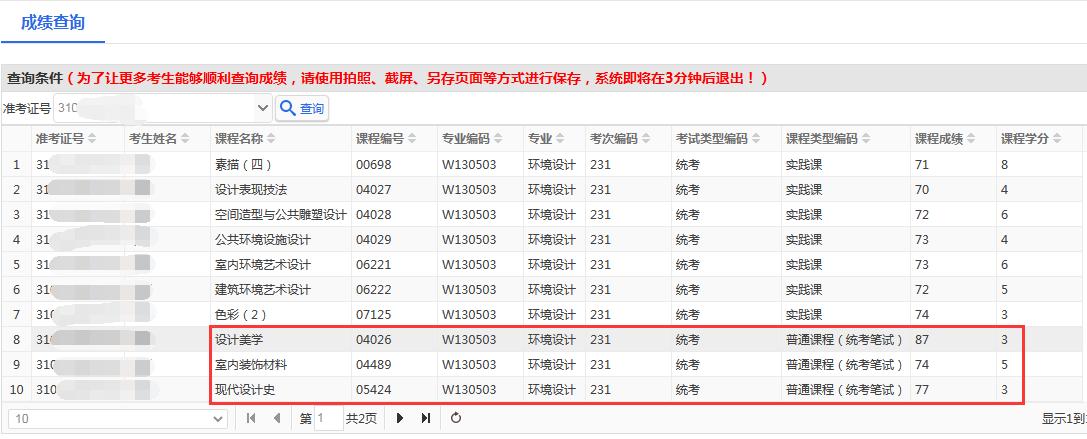
Task: Click course code 00698
Action: (x=374, y=165)
